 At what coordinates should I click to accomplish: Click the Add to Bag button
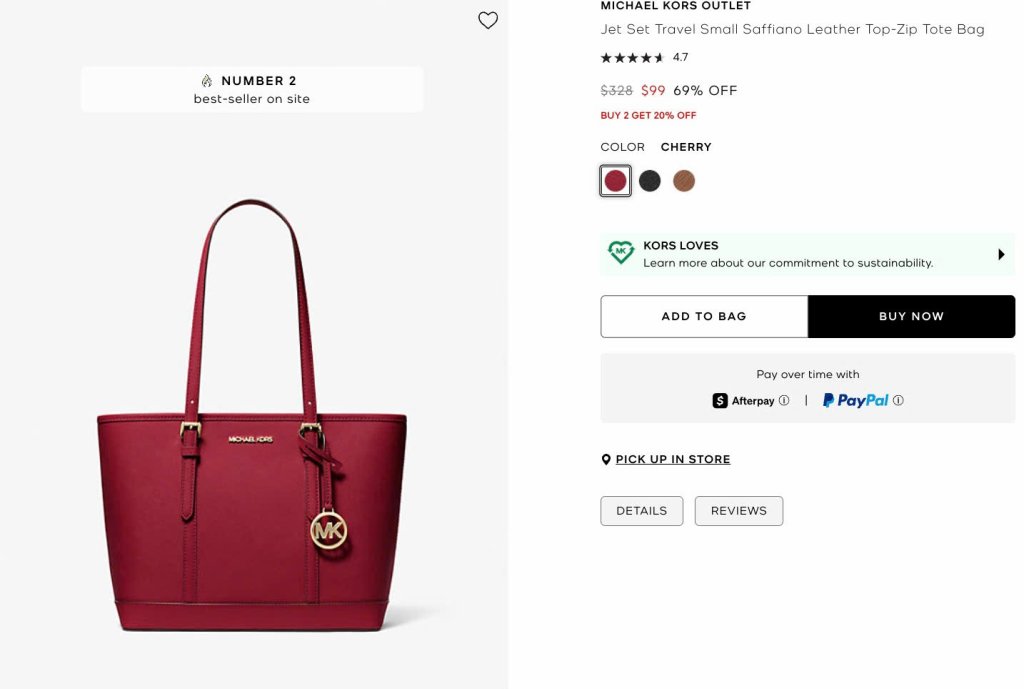[704, 316]
